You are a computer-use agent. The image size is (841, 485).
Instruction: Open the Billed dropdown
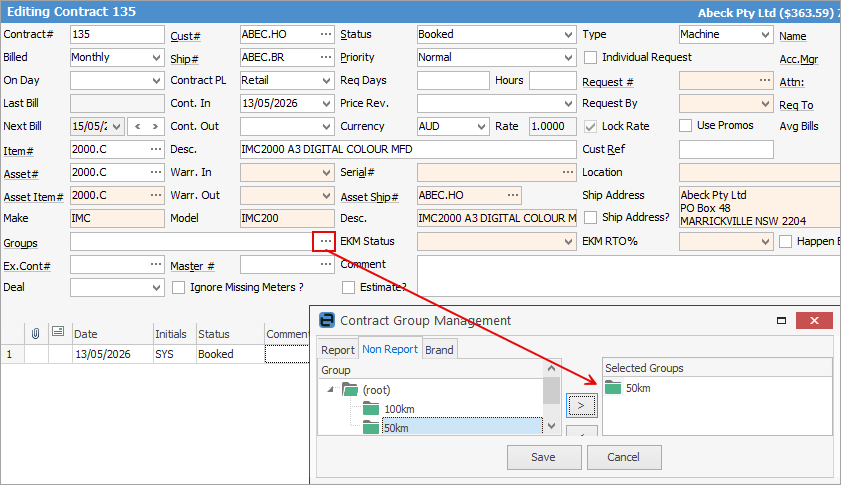click(x=156, y=57)
